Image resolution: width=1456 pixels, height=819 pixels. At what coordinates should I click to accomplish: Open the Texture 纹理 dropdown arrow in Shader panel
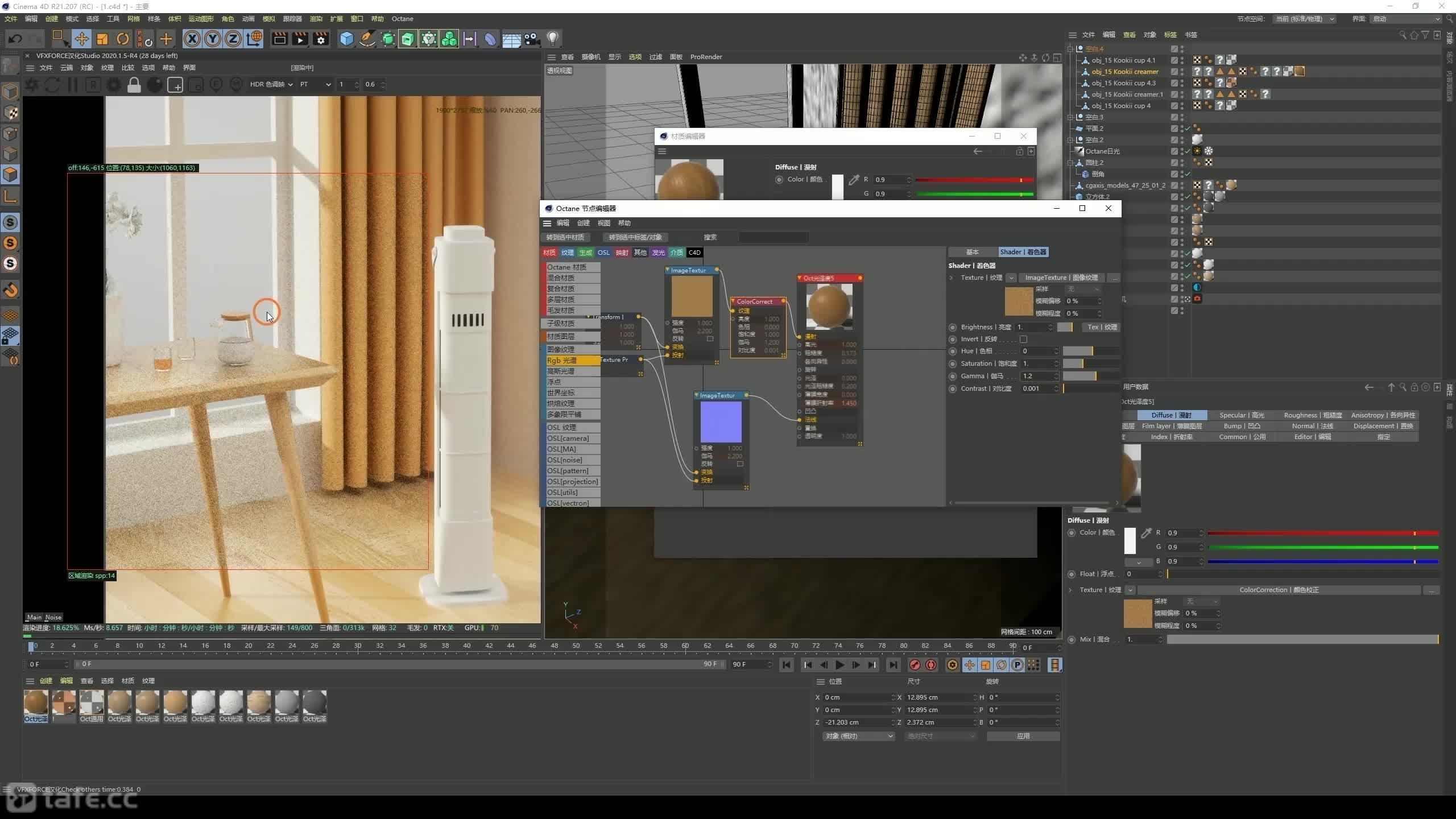coord(1011,278)
